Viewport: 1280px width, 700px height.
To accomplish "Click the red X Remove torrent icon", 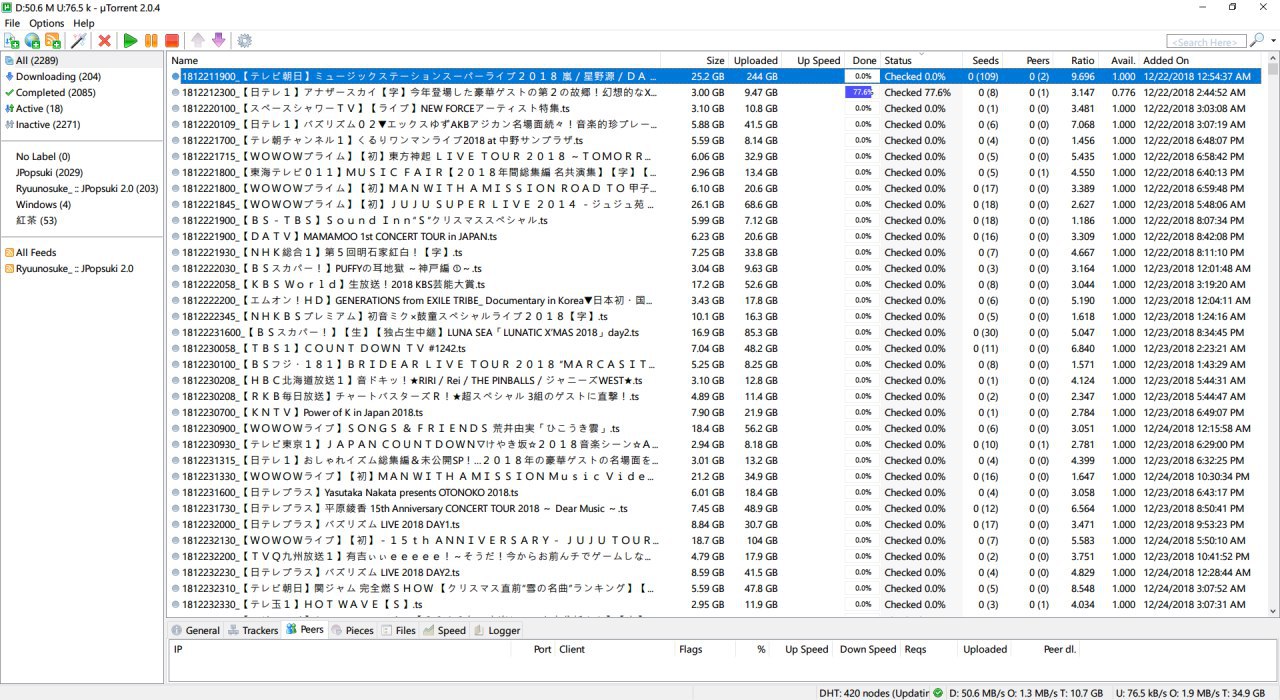I will click(104, 41).
